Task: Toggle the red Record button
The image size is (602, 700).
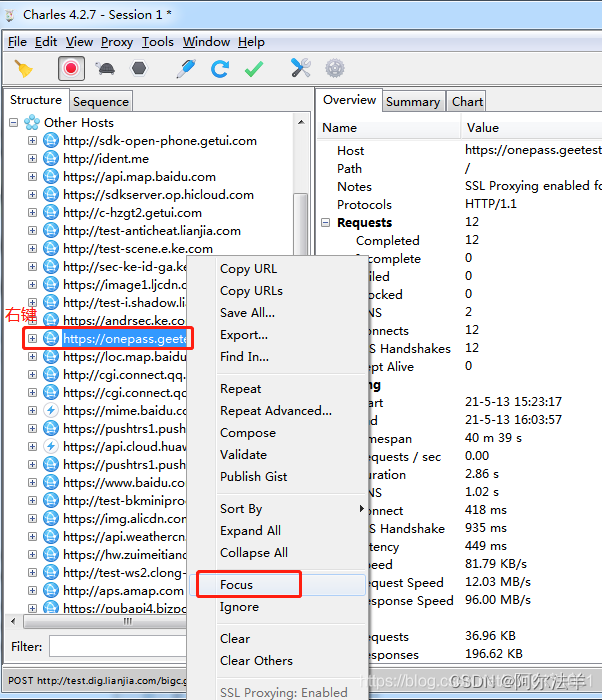Action: [71, 68]
